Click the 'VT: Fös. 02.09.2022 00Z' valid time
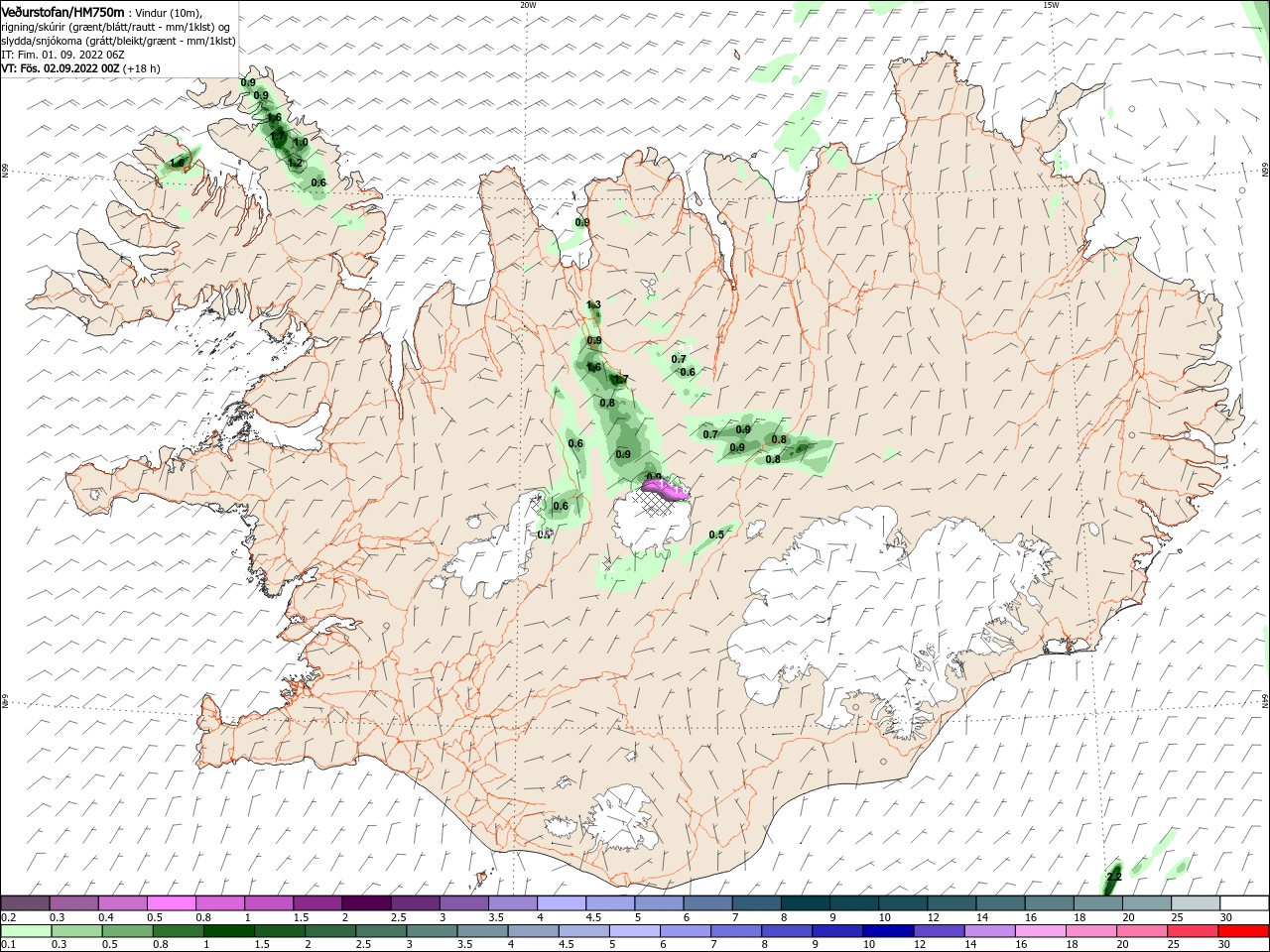 click(x=61, y=68)
